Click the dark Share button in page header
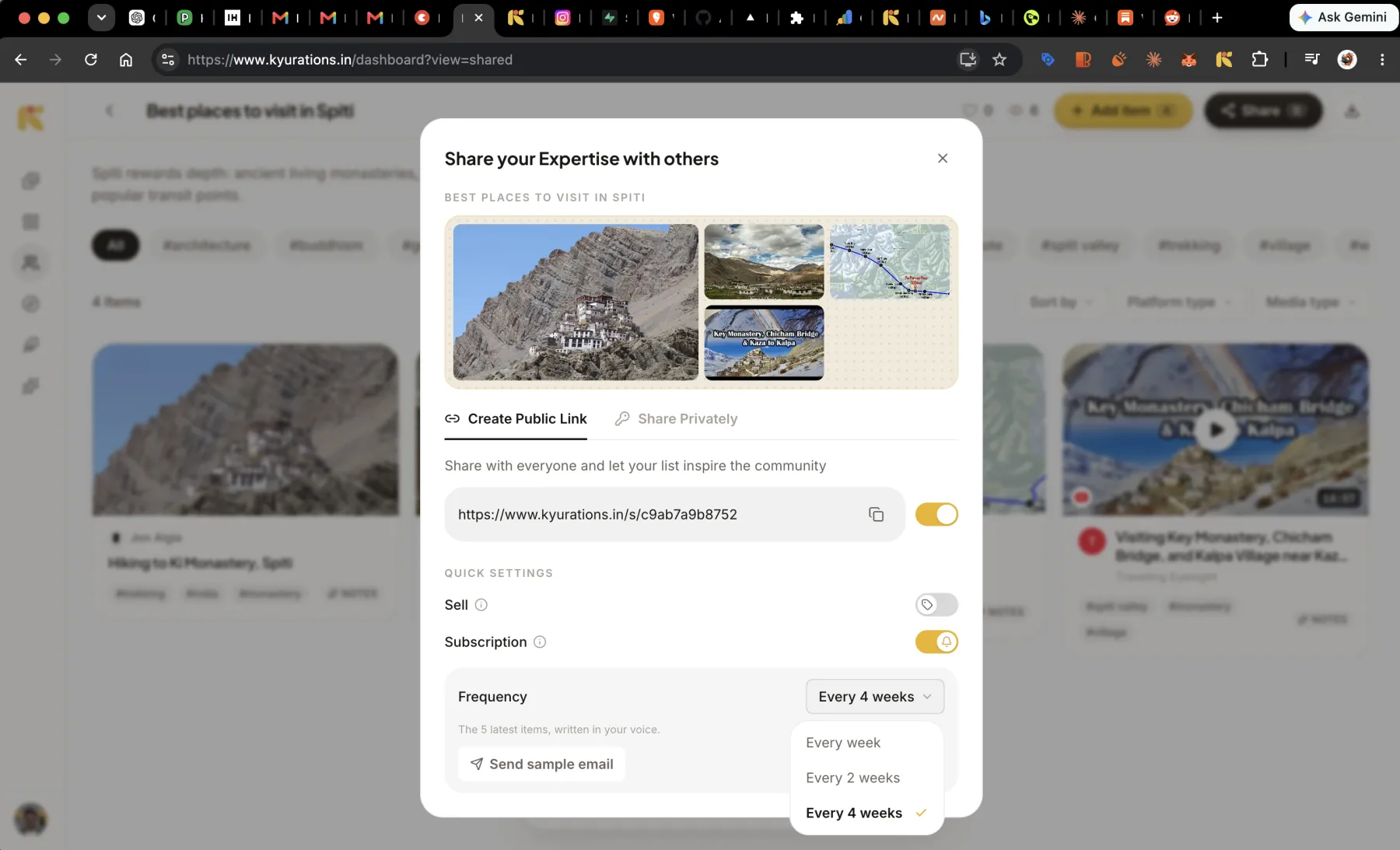This screenshot has height=850, width=1400. [x=1263, y=111]
